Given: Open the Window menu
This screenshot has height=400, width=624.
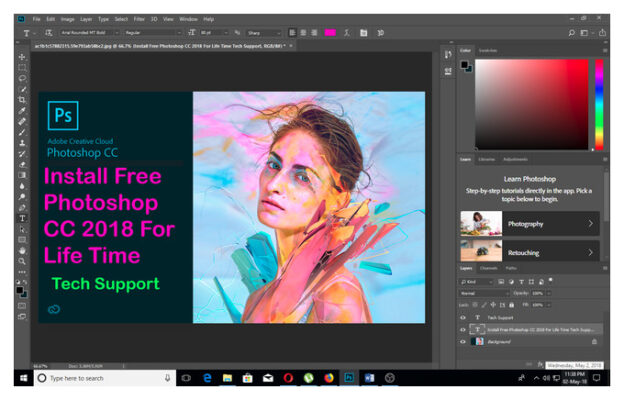Looking at the screenshot, I should click(188, 19).
